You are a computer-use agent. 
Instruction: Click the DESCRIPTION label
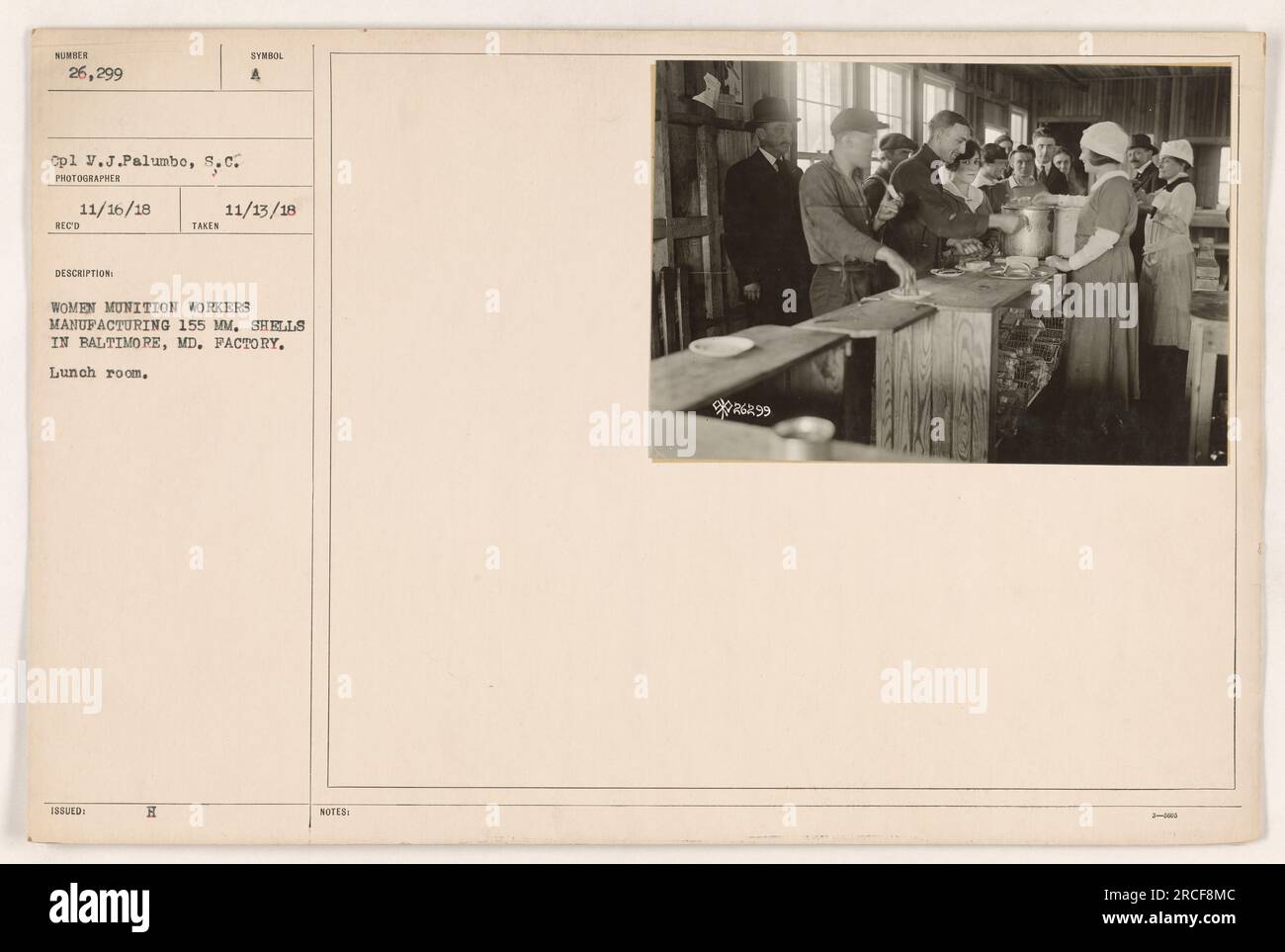86,274
